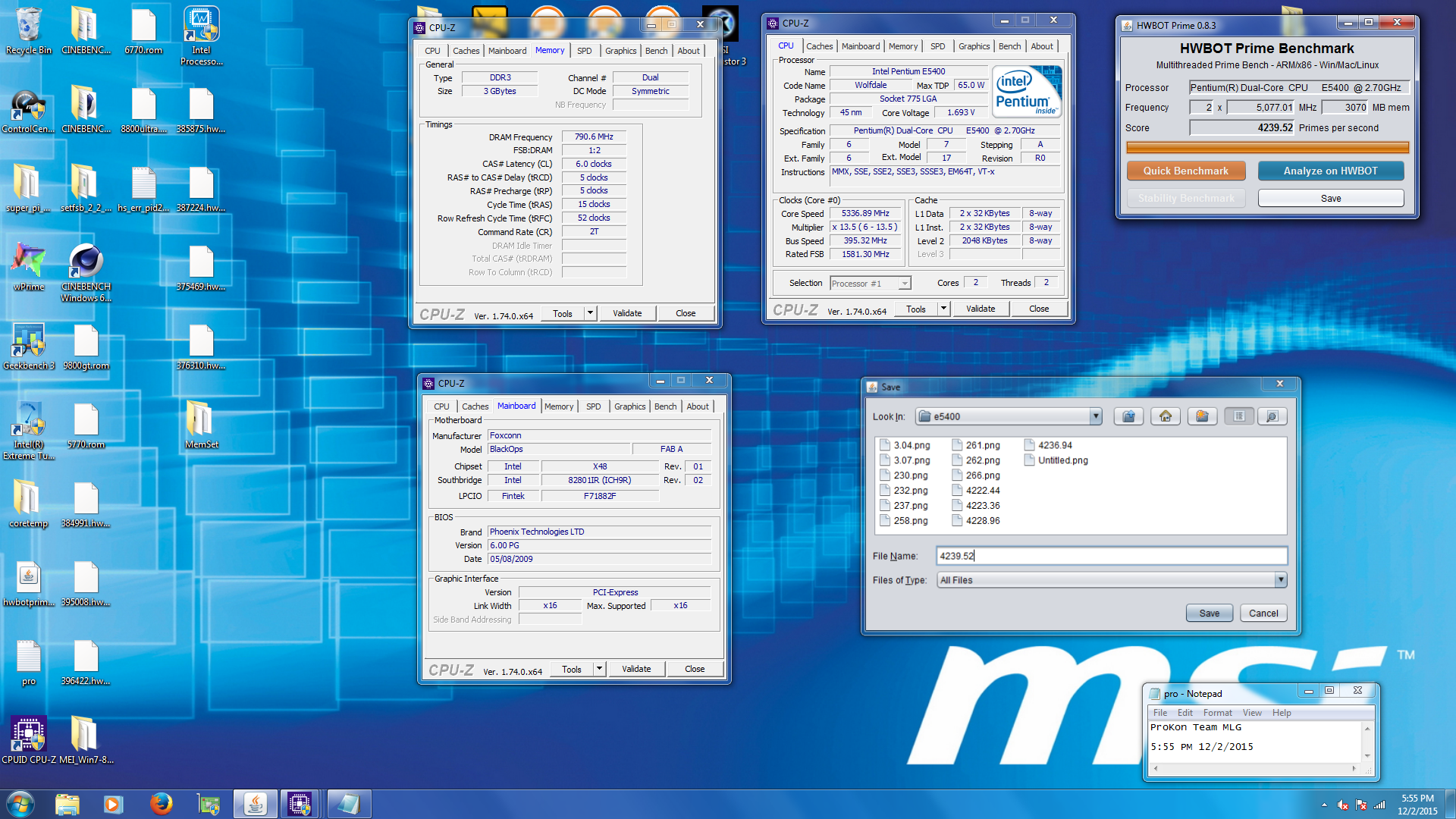Switch to SPD tab in Memory CPU-Z window
Image resolution: width=1456 pixels, height=819 pixels.
pos(584,51)
